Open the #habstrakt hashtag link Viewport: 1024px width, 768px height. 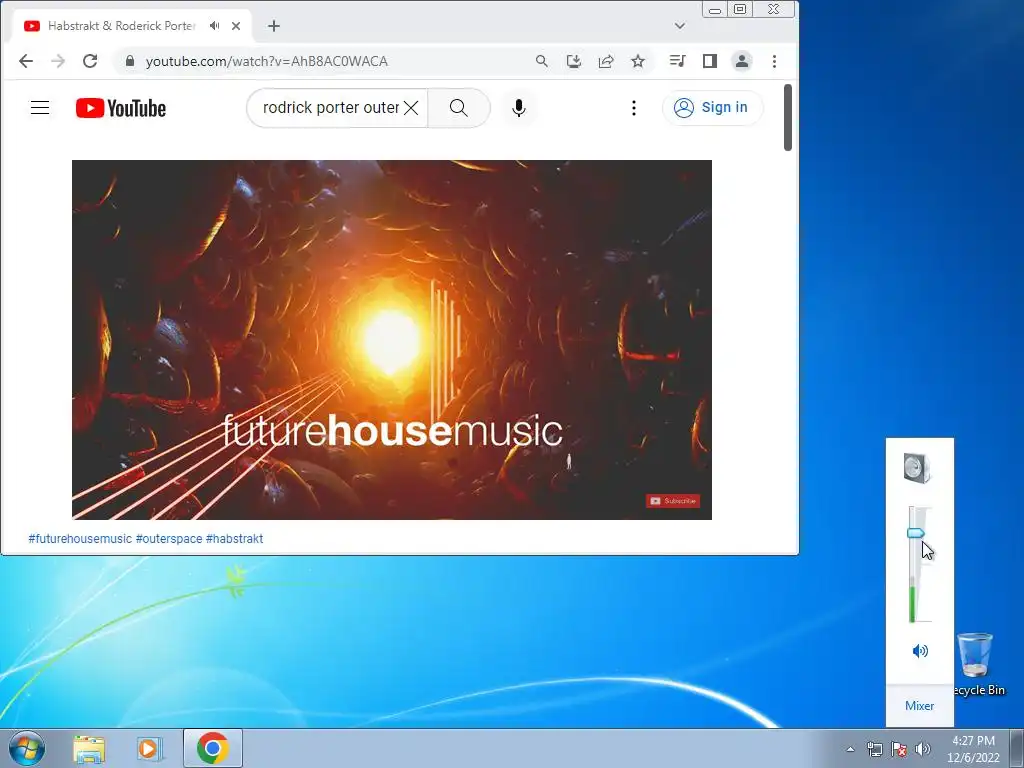pyautogui.click(x=234, y=539)
